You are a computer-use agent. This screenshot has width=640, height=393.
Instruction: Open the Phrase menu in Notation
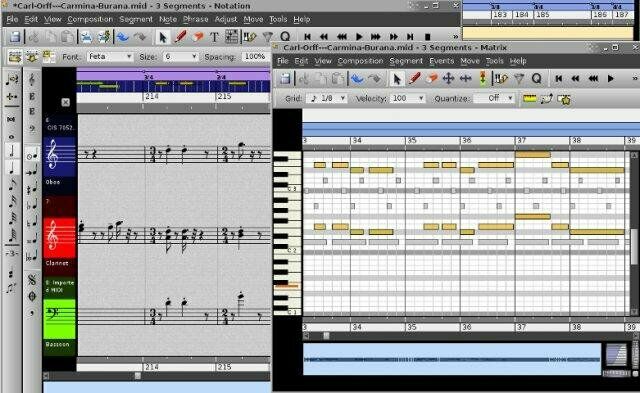pyautogui.click(x=196, y=19)
